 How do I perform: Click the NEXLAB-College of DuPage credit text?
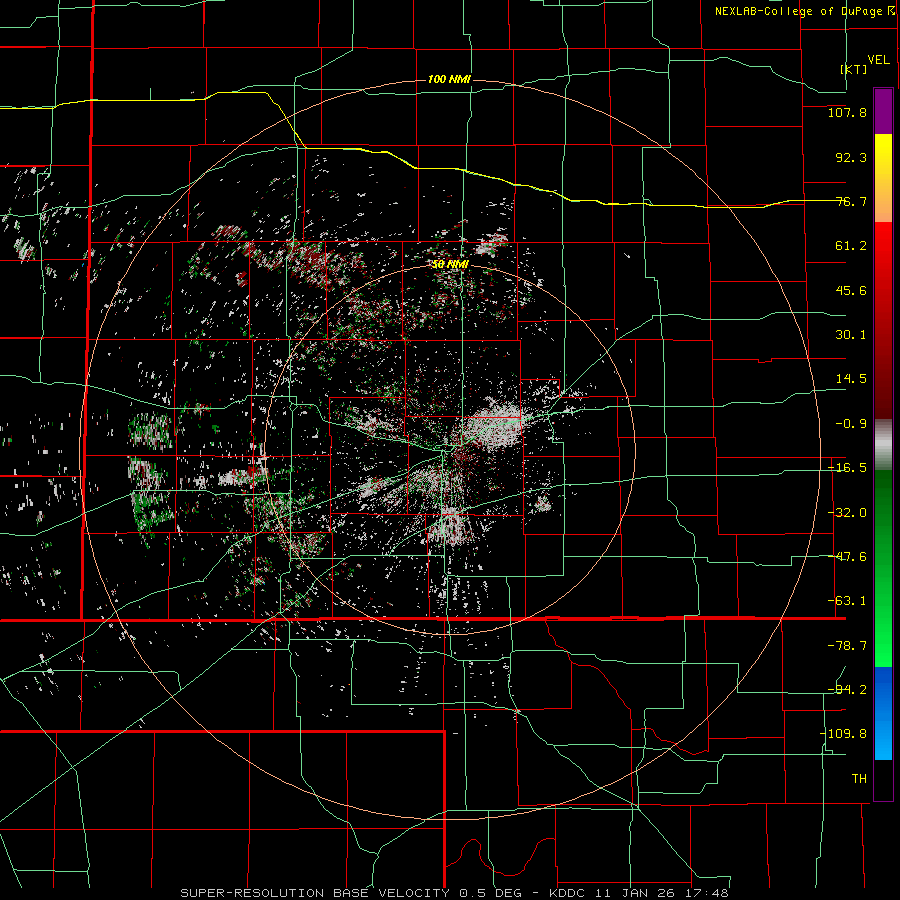click(805, 11)
